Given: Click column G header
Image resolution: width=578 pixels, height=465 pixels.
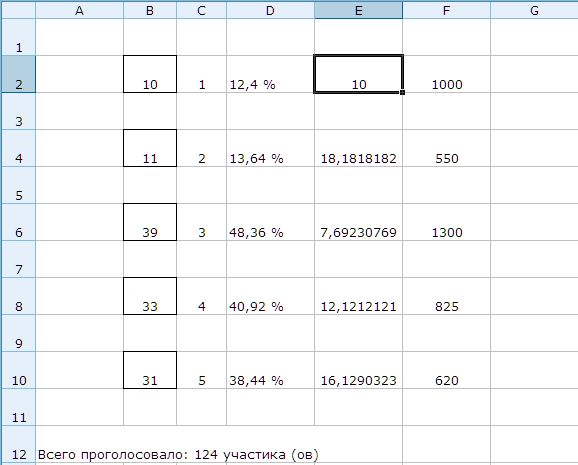Looking at the screenshot, I should tap(534, 10).
